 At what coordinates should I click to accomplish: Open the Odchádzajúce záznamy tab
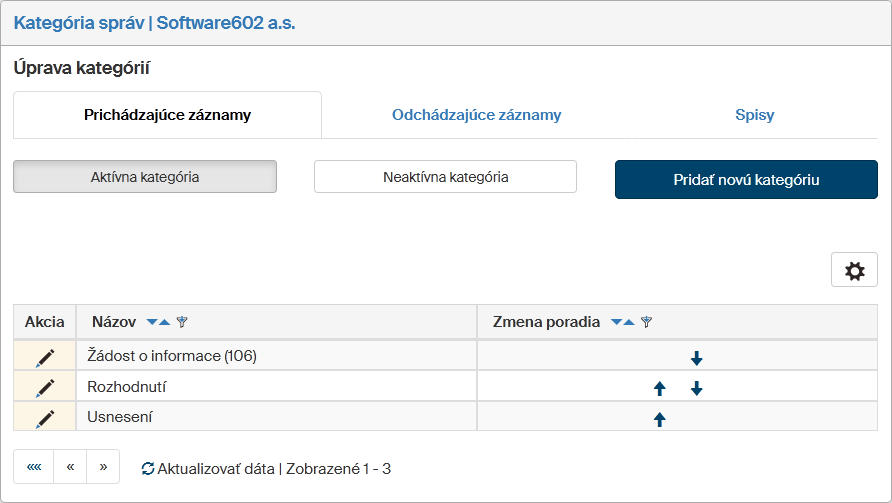click(x=477, y=115)
